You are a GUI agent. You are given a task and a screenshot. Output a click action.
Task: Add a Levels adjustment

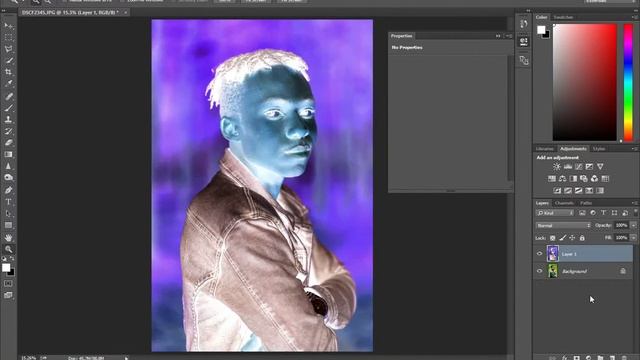(568, 167)
